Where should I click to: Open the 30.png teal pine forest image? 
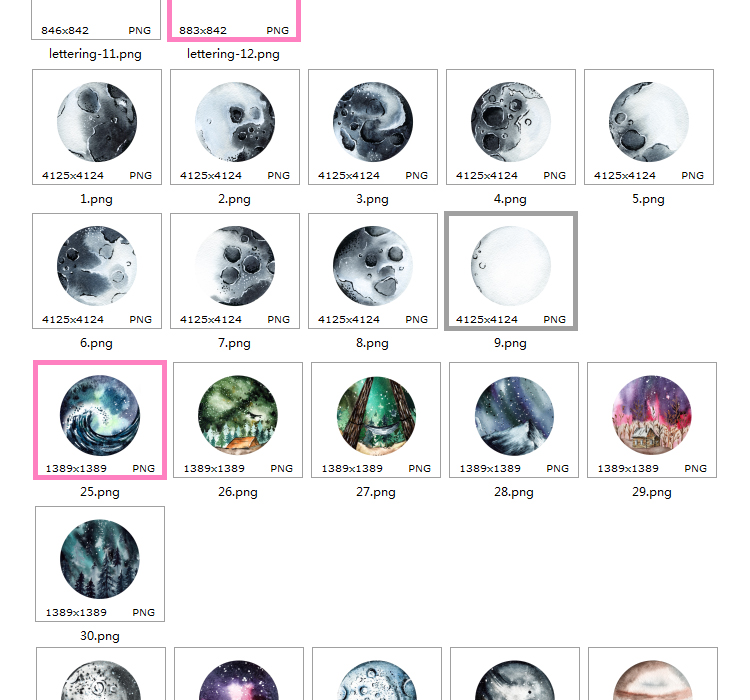click(100, 564)
